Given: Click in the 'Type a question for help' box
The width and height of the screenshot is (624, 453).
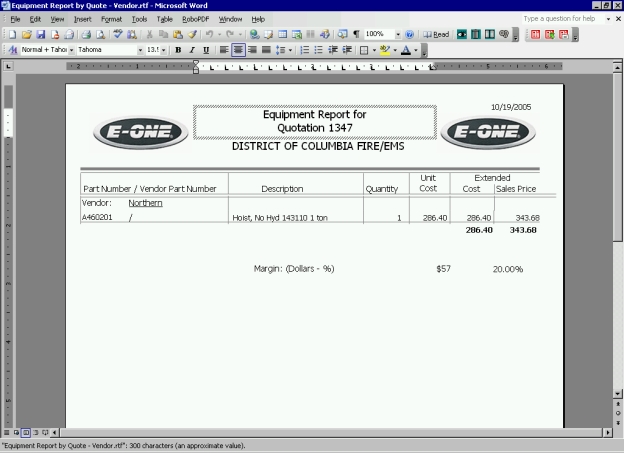Looking at the screenshot, I should (562, 19).
